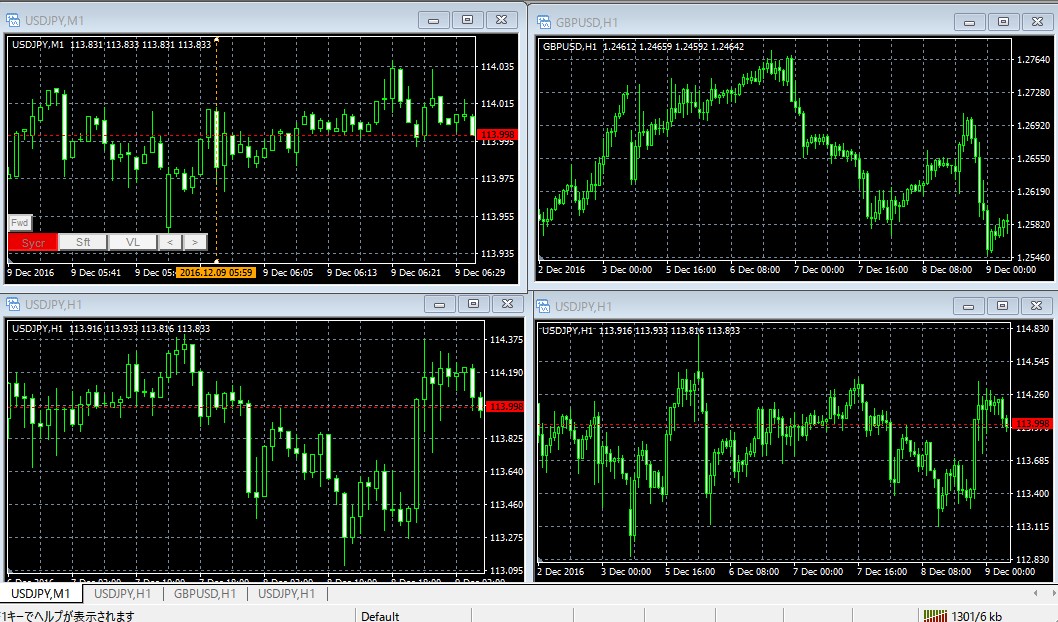1058x622 pixels.
Task: Click highlighted 2016.12.09 05:59 time label
Action: tap(216, 273)
